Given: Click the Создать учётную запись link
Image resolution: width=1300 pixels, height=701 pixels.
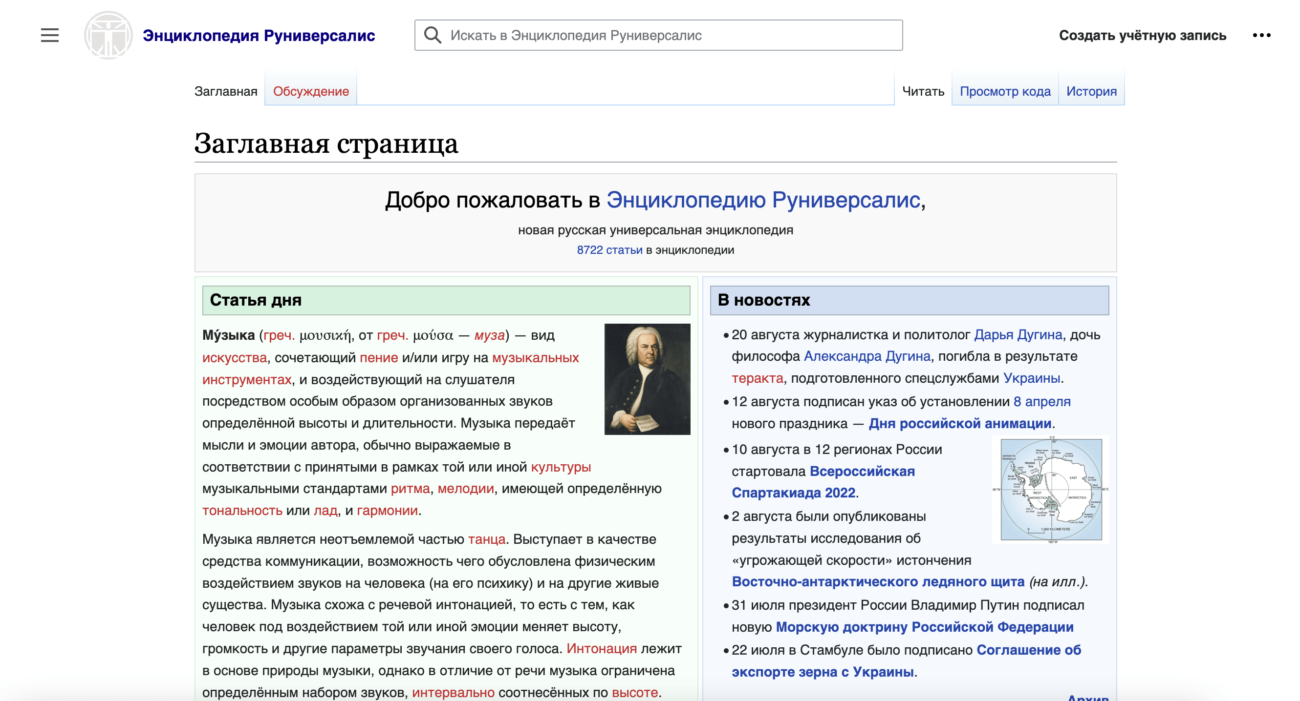Looking at the screenshot, I should click(x=1142, y=34).
